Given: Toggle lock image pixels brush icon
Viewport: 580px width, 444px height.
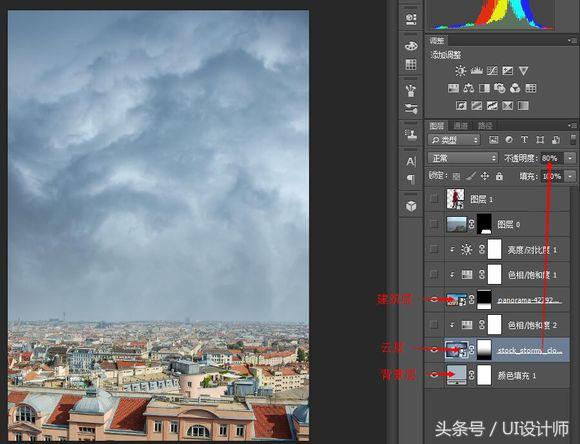Looking at the screenshot, I should [x=470, y=176].
